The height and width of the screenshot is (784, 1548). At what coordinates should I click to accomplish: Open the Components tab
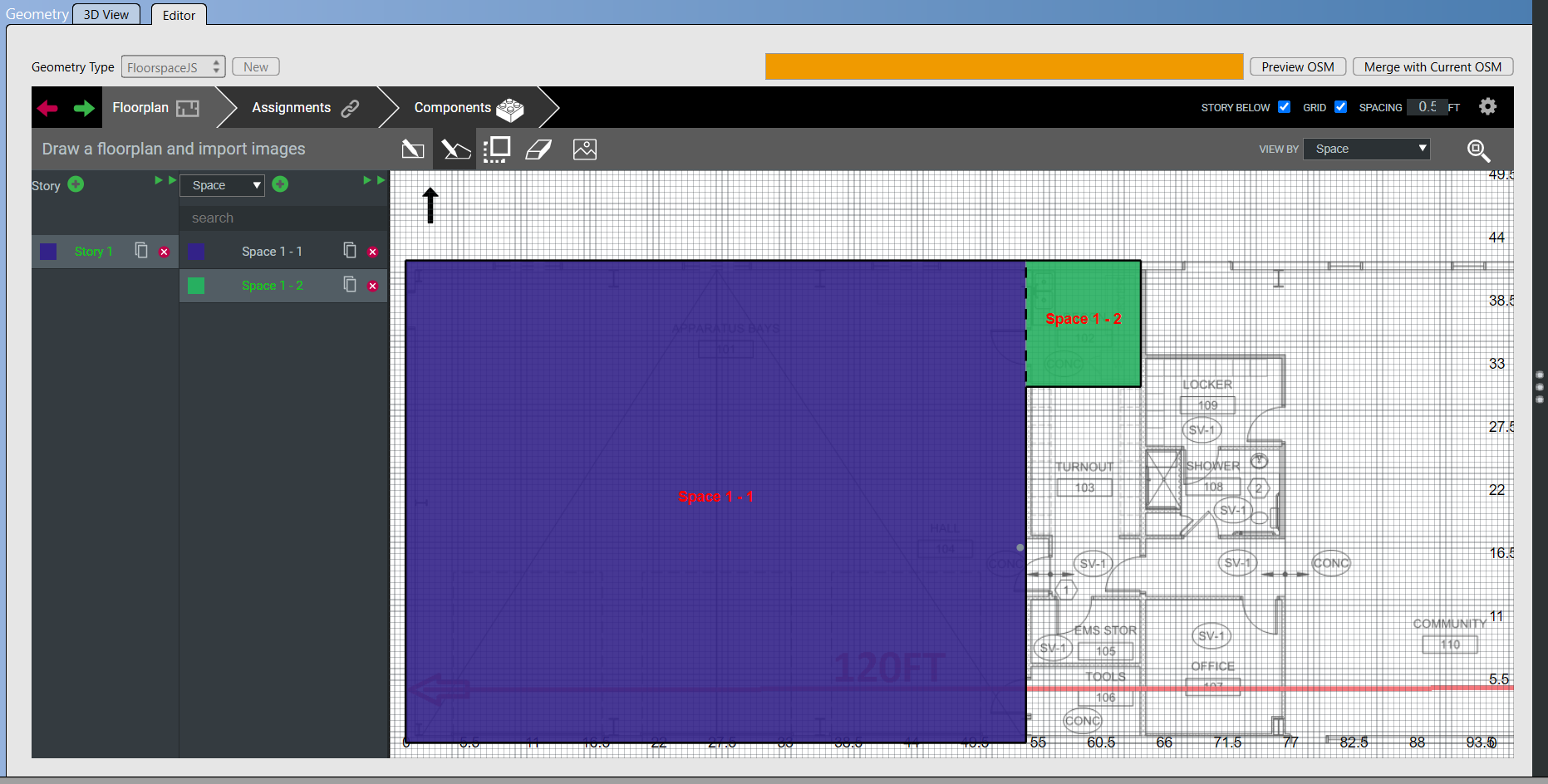pos(469,108)
